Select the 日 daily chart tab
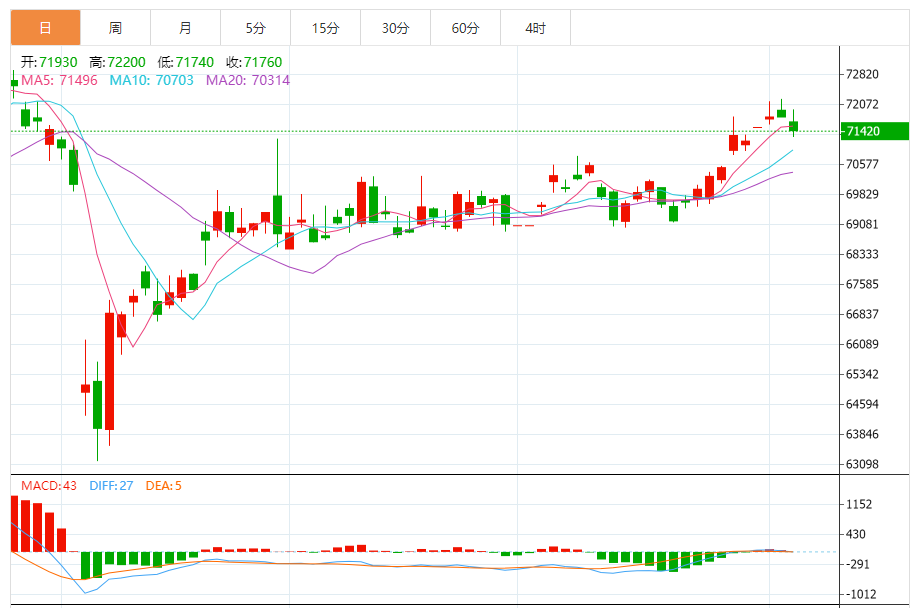The image size is (915, 608). pos(46,27)
